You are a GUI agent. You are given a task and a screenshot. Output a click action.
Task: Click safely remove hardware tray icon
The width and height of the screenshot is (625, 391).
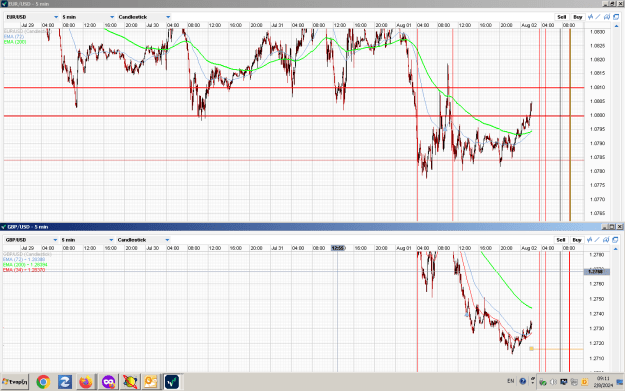[x=543, y=382]
